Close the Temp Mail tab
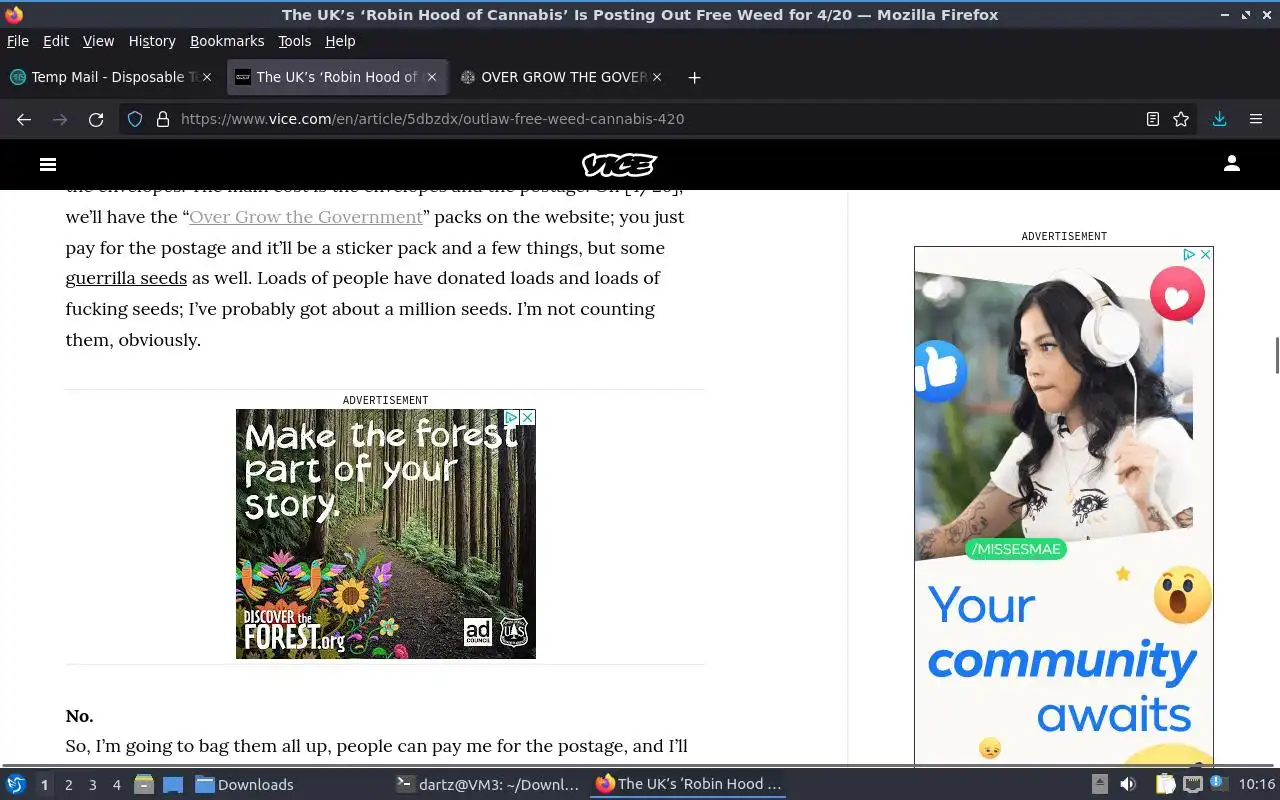Viewport: 1280px width, 800px height. (x=207, y=77)
